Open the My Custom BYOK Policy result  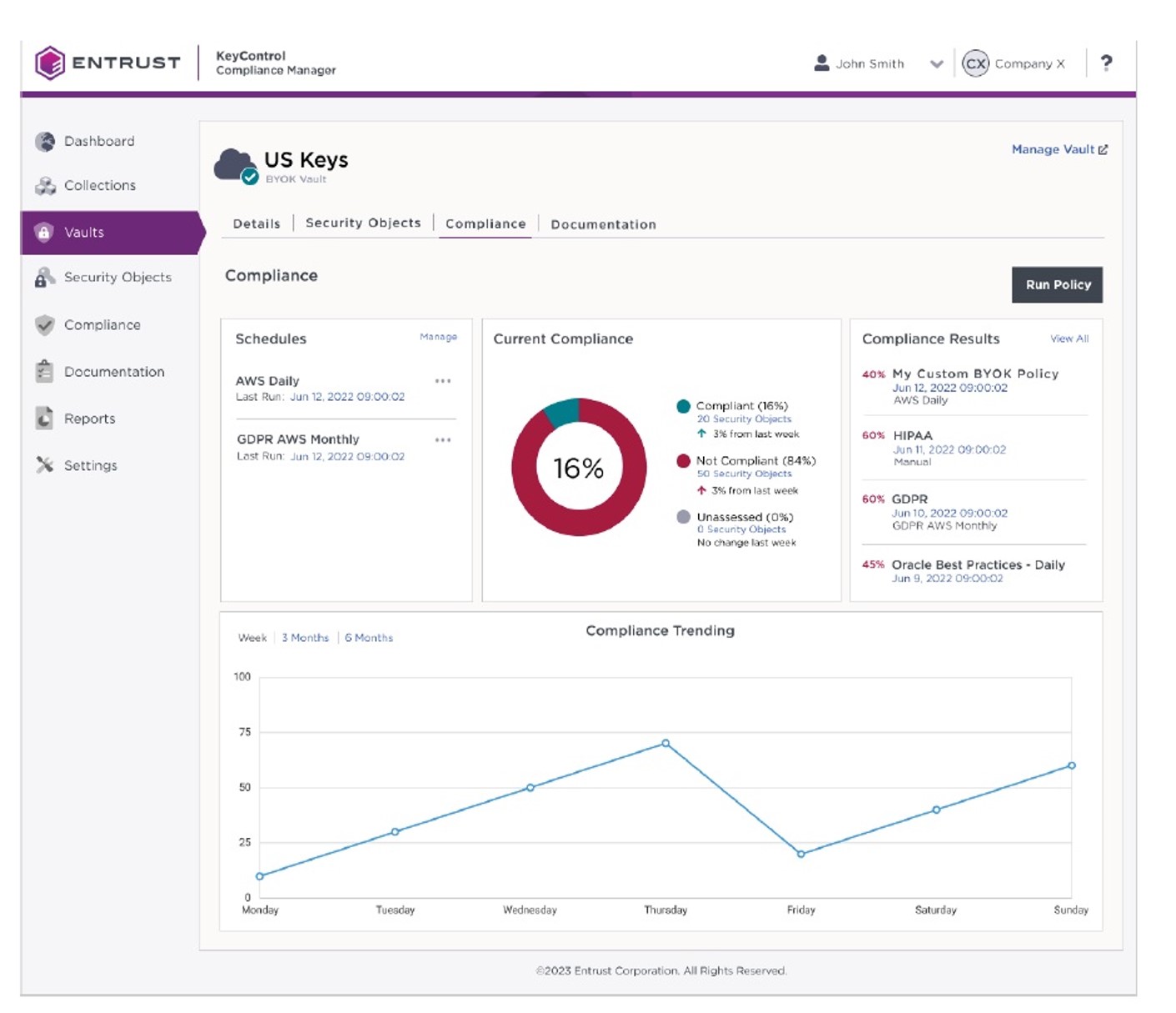[x=975, y=374]
